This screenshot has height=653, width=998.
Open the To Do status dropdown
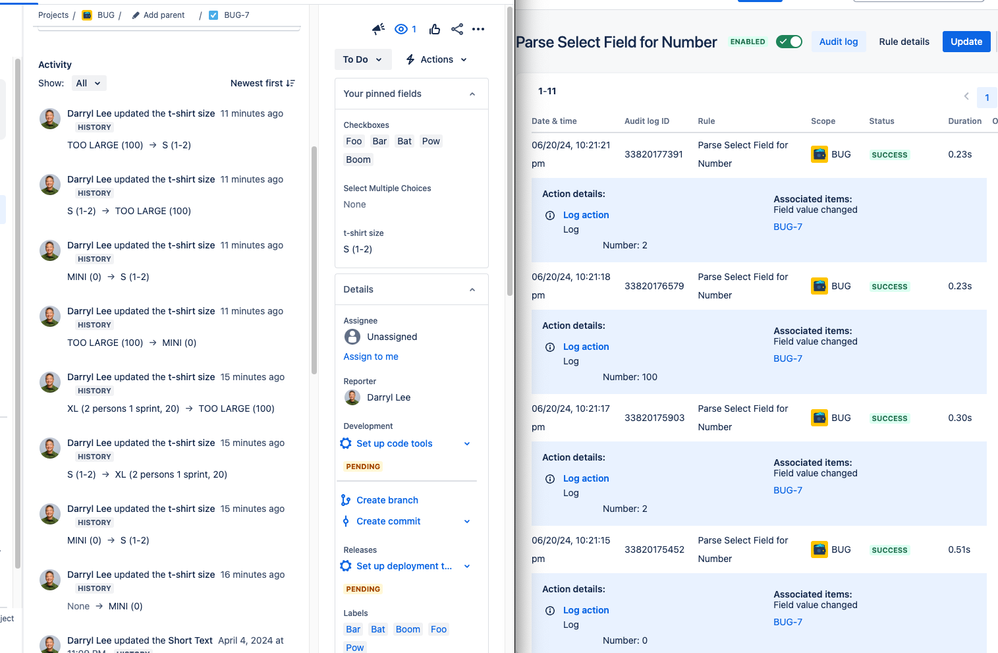coord(362,59)
